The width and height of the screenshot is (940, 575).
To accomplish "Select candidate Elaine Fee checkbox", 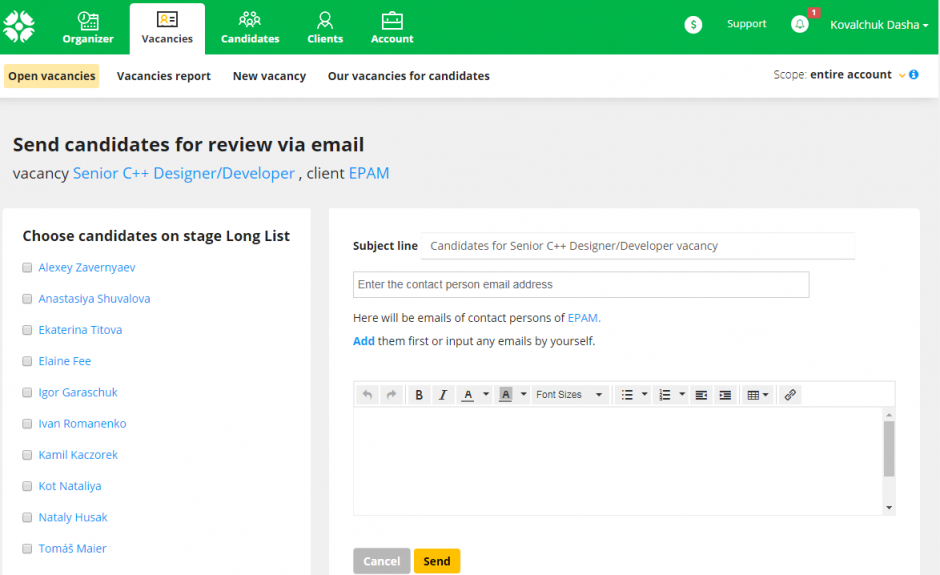I will click(x=28, y=361).
